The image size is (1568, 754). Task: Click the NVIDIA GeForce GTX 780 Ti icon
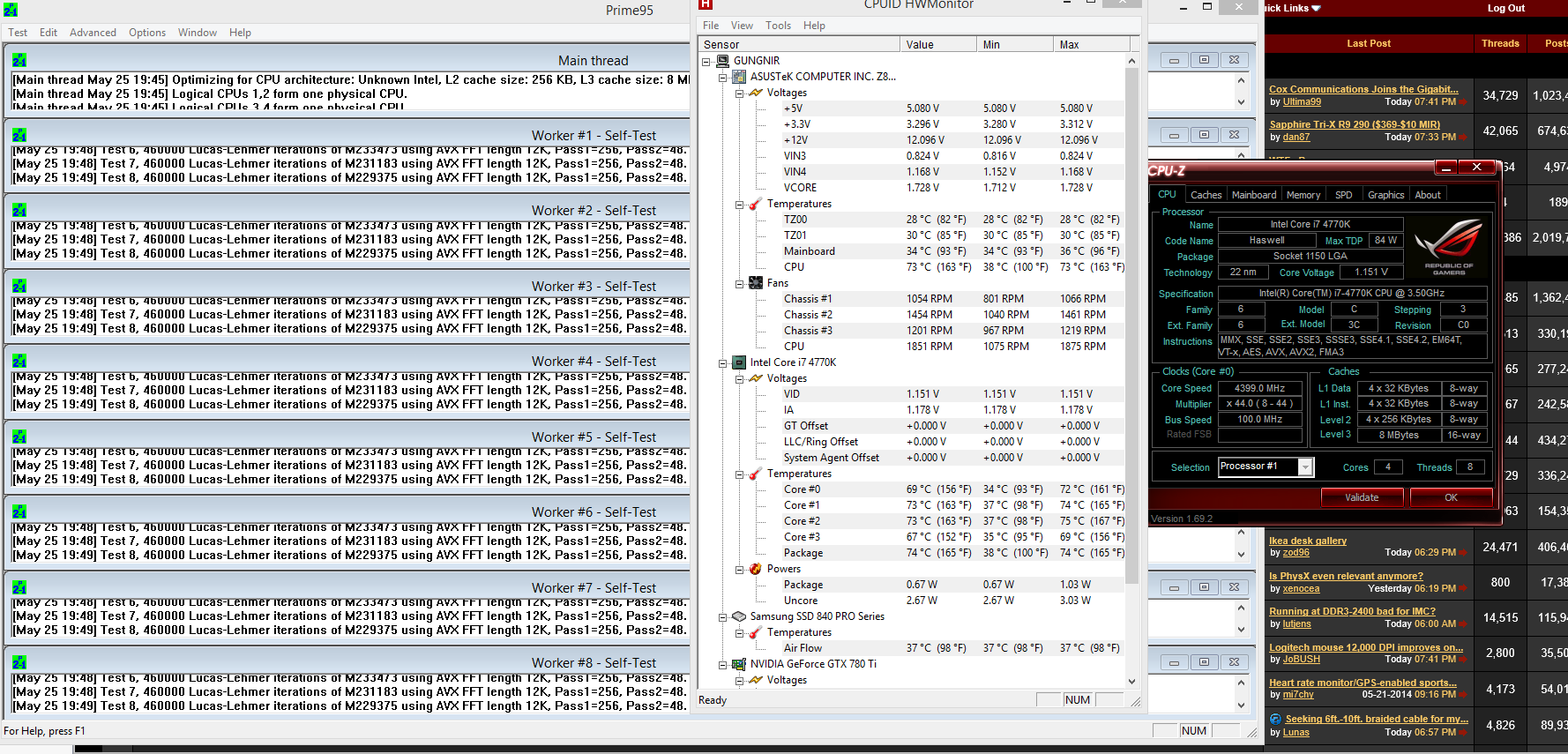click(739, 664)
